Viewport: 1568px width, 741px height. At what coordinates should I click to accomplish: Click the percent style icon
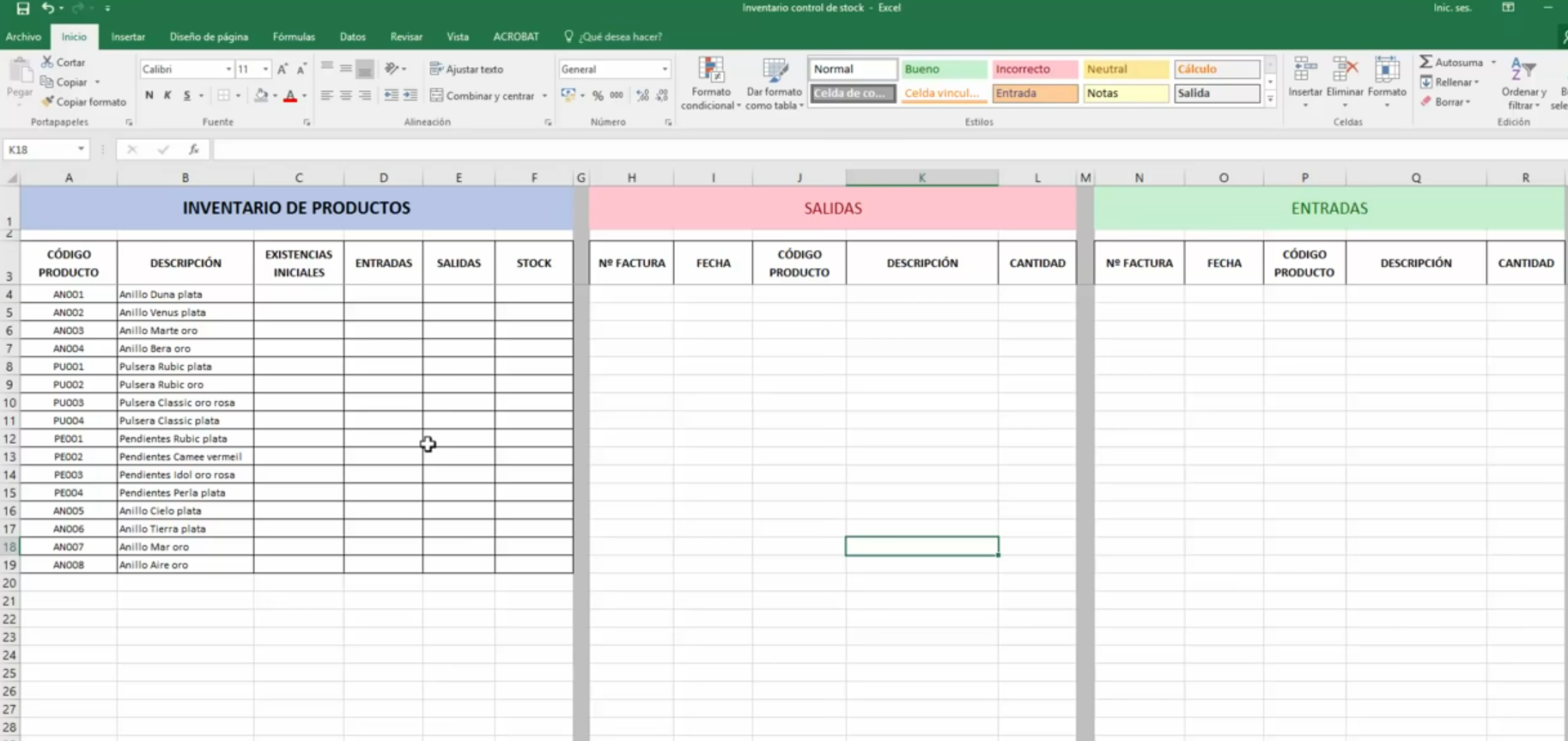pos(598,95)
